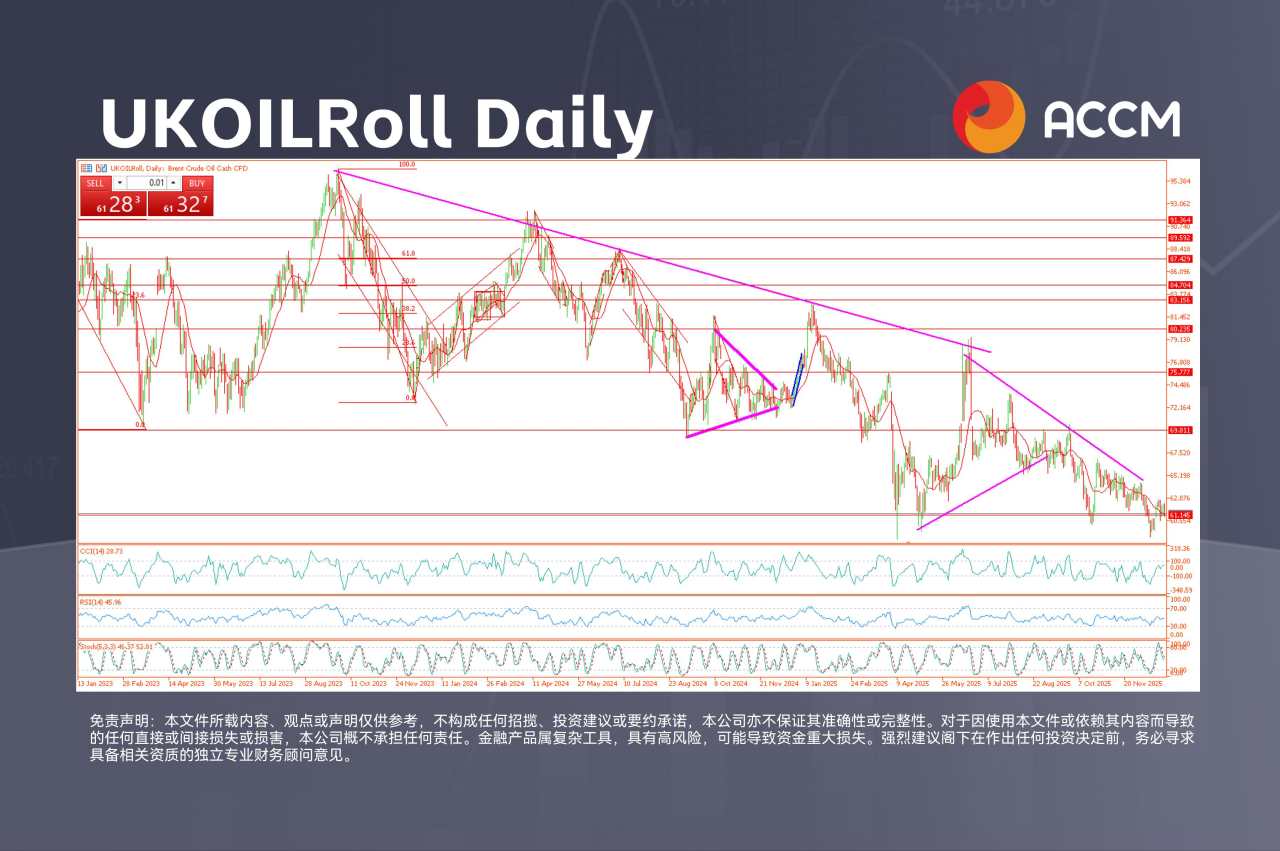Select the RSI(14) indicator label
The width and height of the screenshot is (1280, 851).
[x=99, y=602]
